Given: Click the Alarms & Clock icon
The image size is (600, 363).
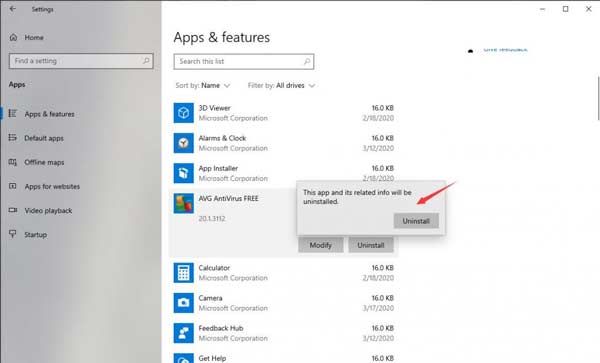Looking at the screenshot, I should pyautogui.click(x=184, y=143).
